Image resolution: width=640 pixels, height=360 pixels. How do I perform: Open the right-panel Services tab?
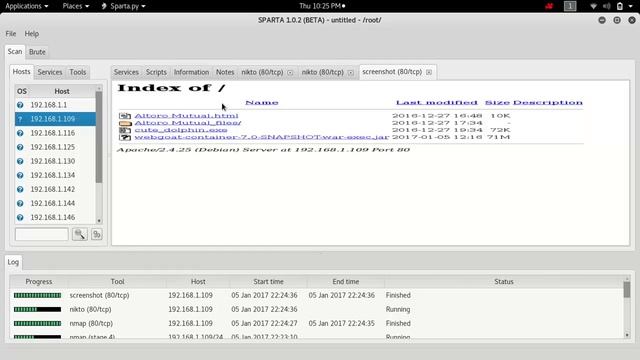coord(126,72)
